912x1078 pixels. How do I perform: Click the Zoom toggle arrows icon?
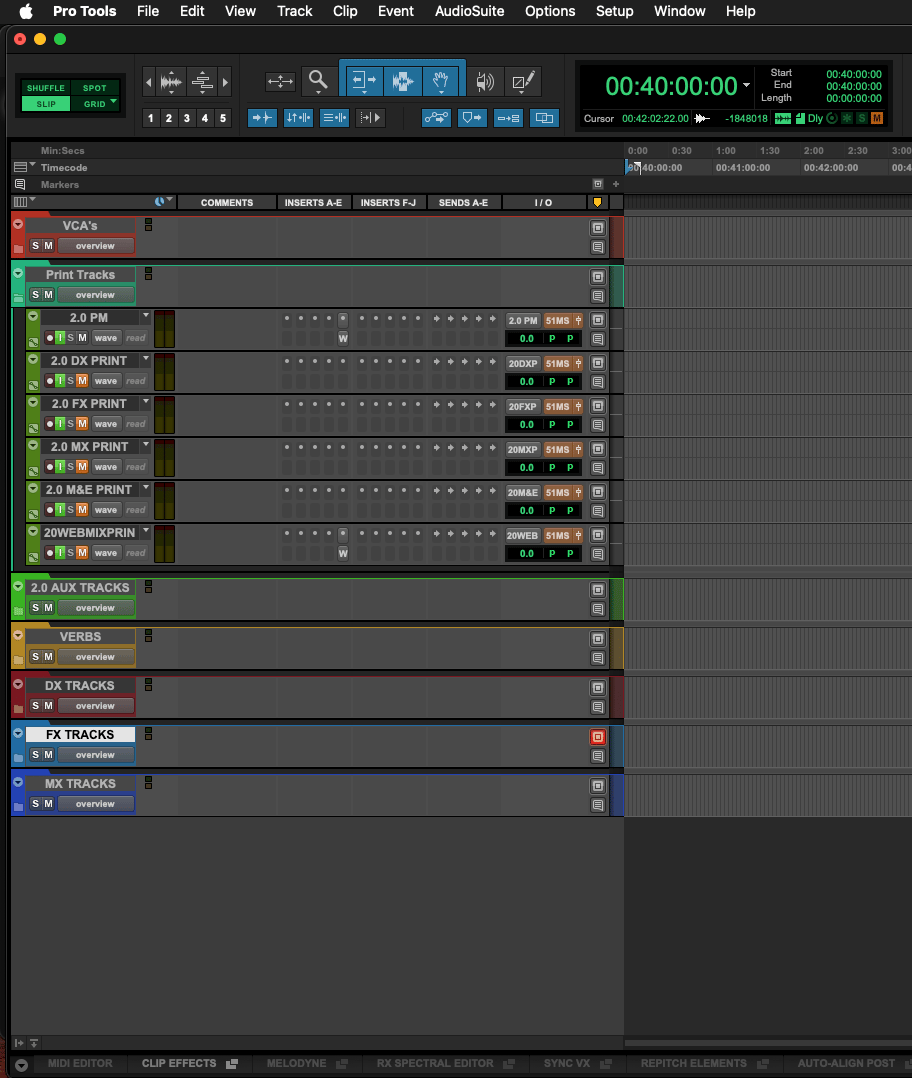click(x=280, y=82)
